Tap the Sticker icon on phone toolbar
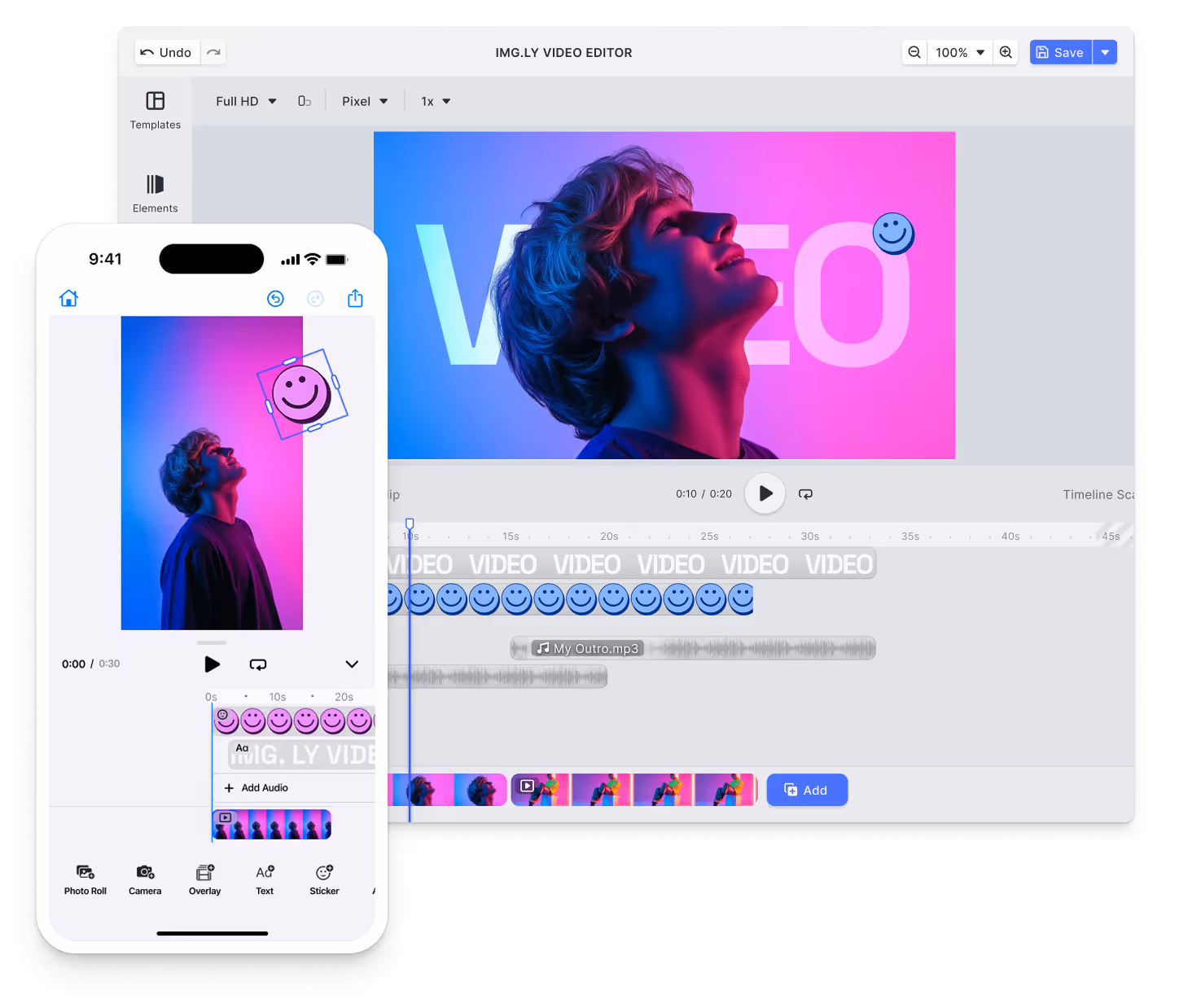The width and height of the screenshot is (1179, 1008). point(324,879)
